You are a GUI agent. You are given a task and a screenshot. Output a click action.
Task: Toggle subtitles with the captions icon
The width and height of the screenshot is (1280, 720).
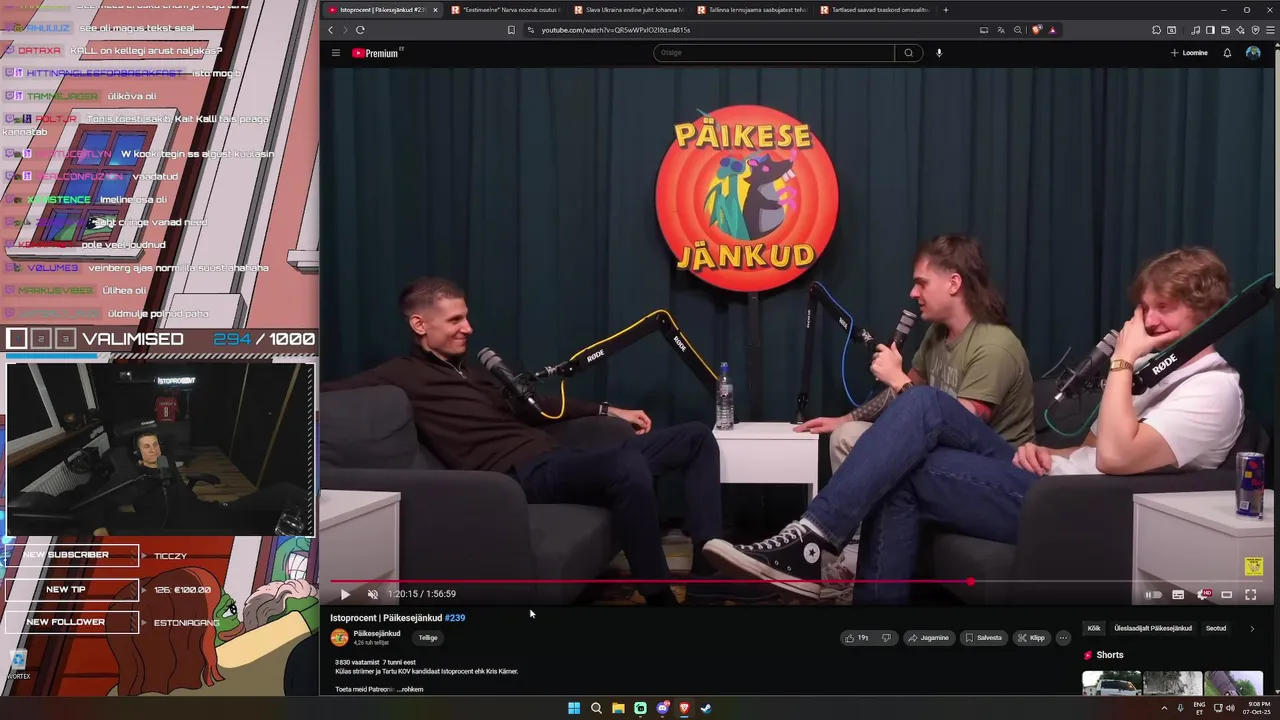pyautogui.click(x=1178, y=595)
